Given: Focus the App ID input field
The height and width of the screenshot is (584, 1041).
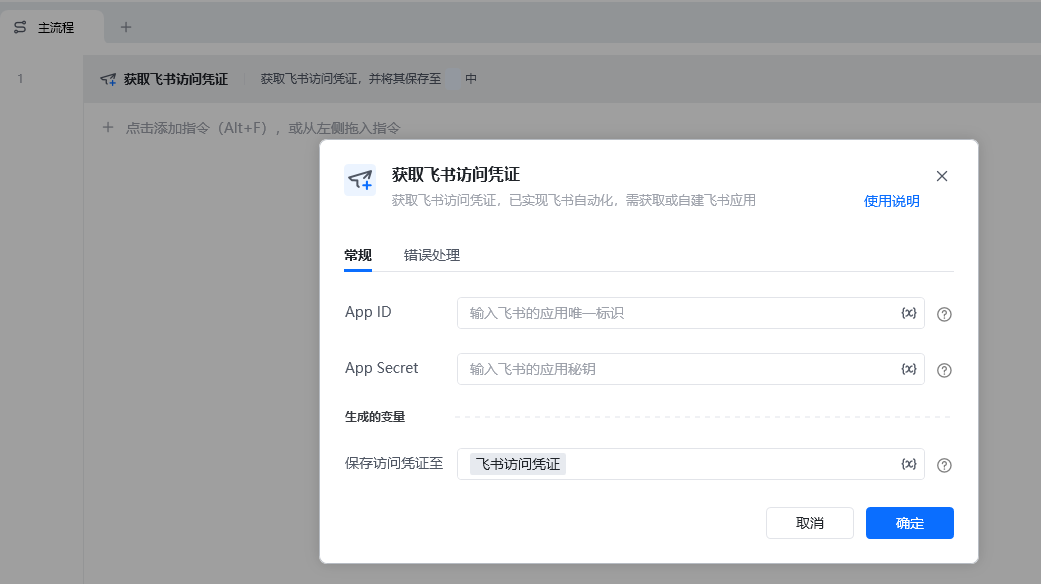Looking at the screenshot, I should point(690,313).
